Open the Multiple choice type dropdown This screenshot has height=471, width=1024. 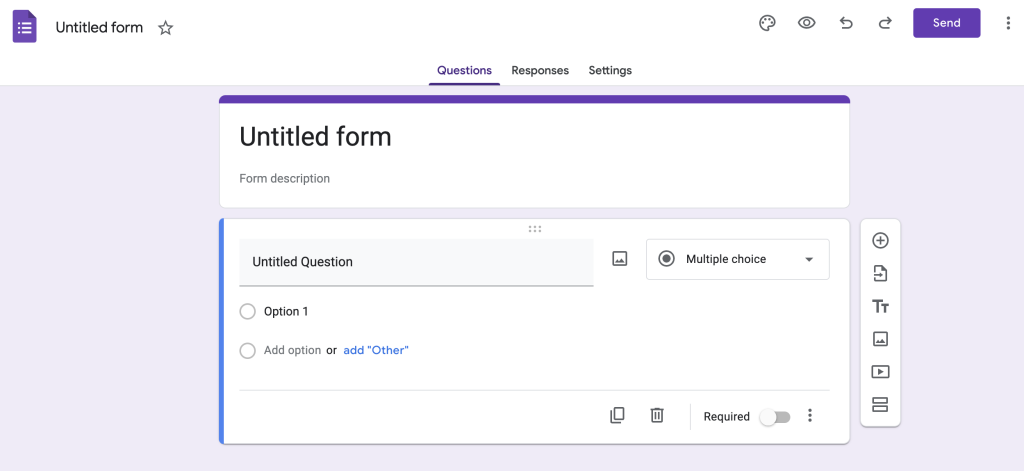737,259
